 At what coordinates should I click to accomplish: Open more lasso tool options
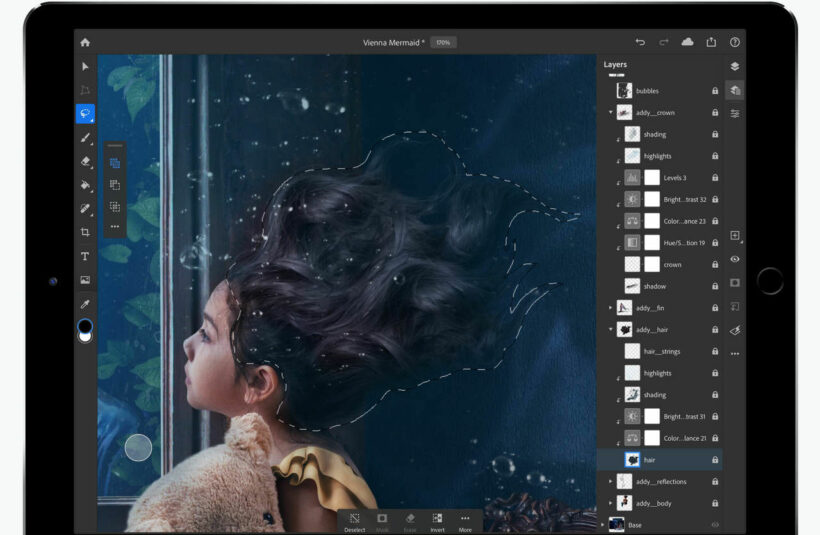(x=115, y=226)
